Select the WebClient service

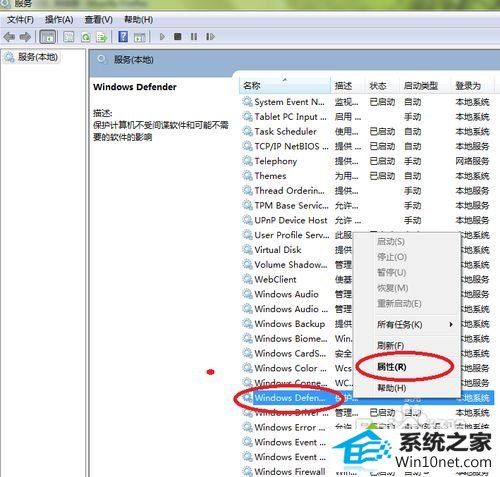tap(275, 279)
